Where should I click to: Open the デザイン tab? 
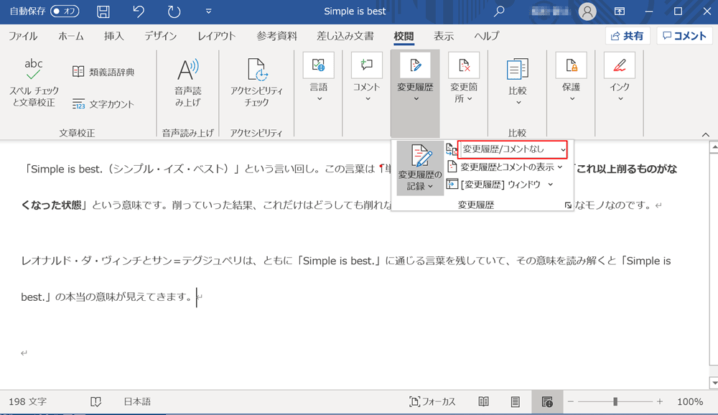pyautogui.click(x=161, y=36)
